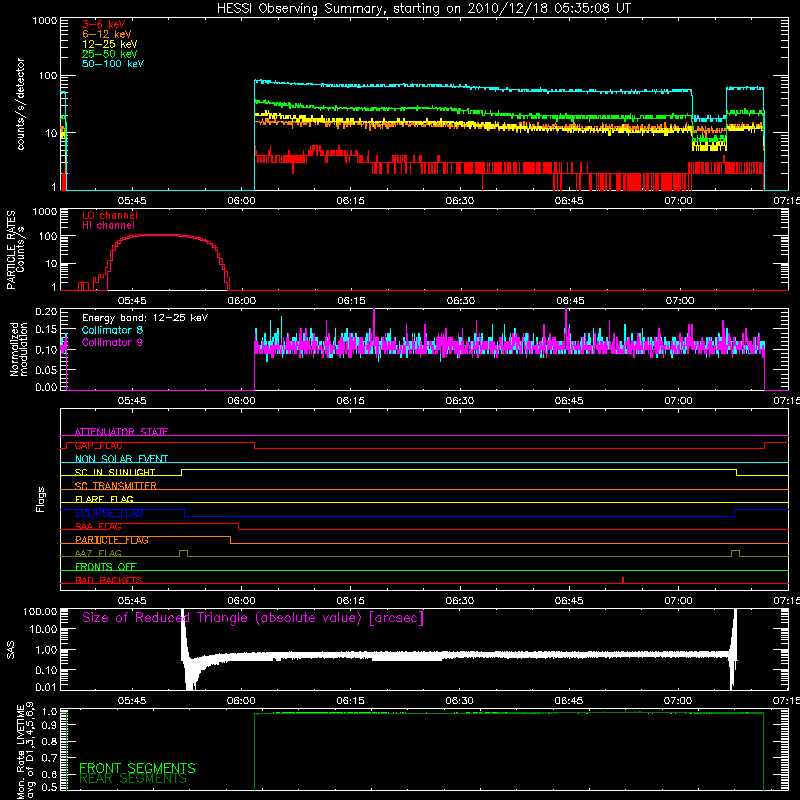Select the 3-6 keV legend entry
Viewport: 800px width, 800px height.
click(x=104, y=24)
